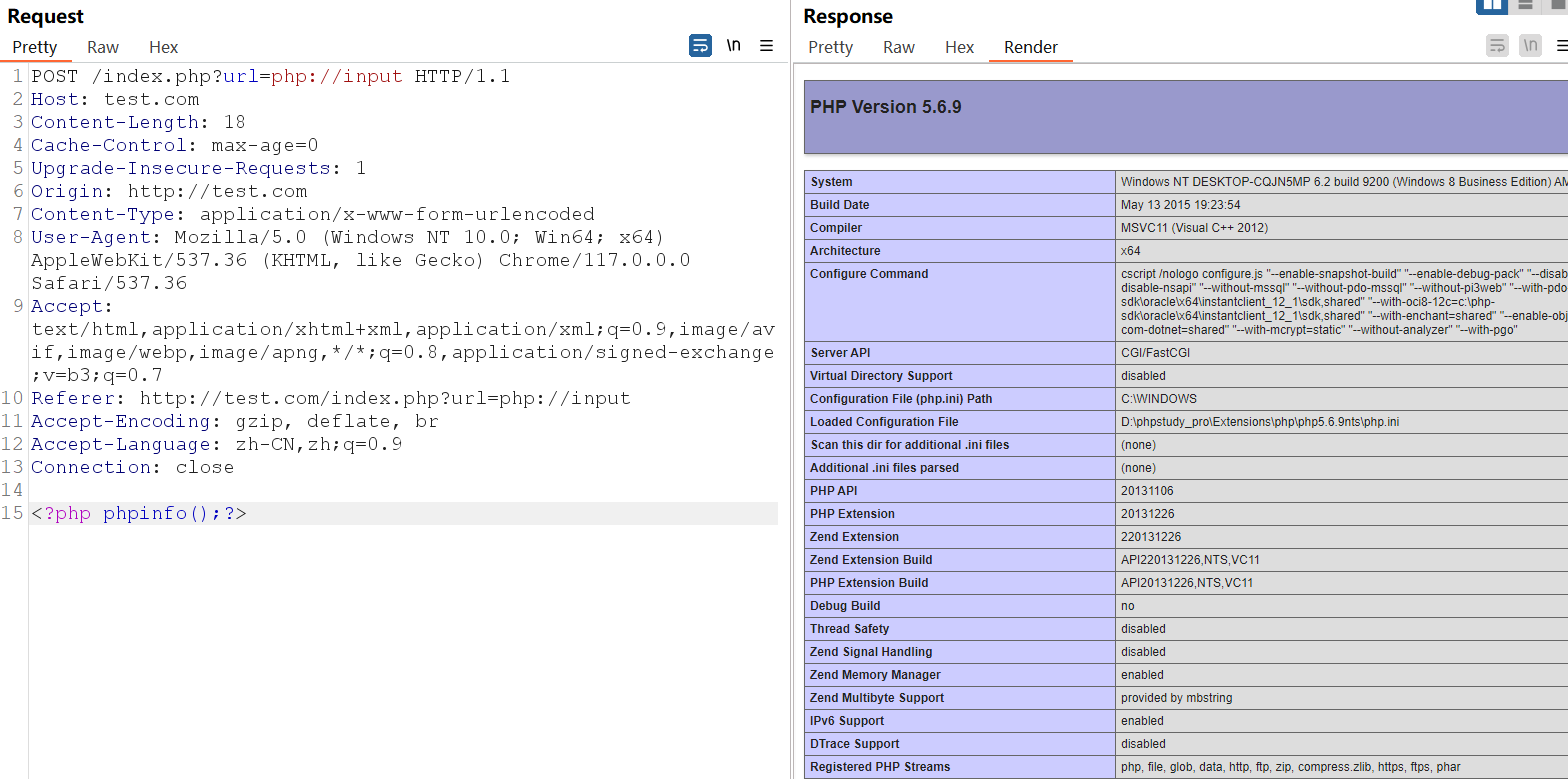Click the POST /index.php?url=php://input request line

coord(271,76)
